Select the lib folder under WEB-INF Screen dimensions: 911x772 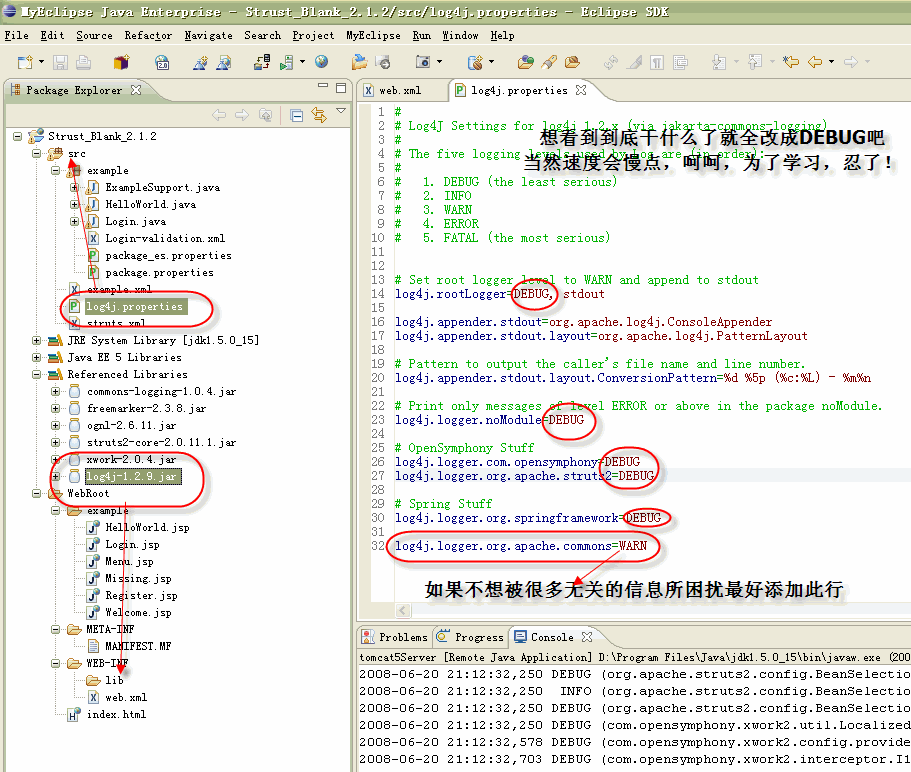tap(114, 680)
